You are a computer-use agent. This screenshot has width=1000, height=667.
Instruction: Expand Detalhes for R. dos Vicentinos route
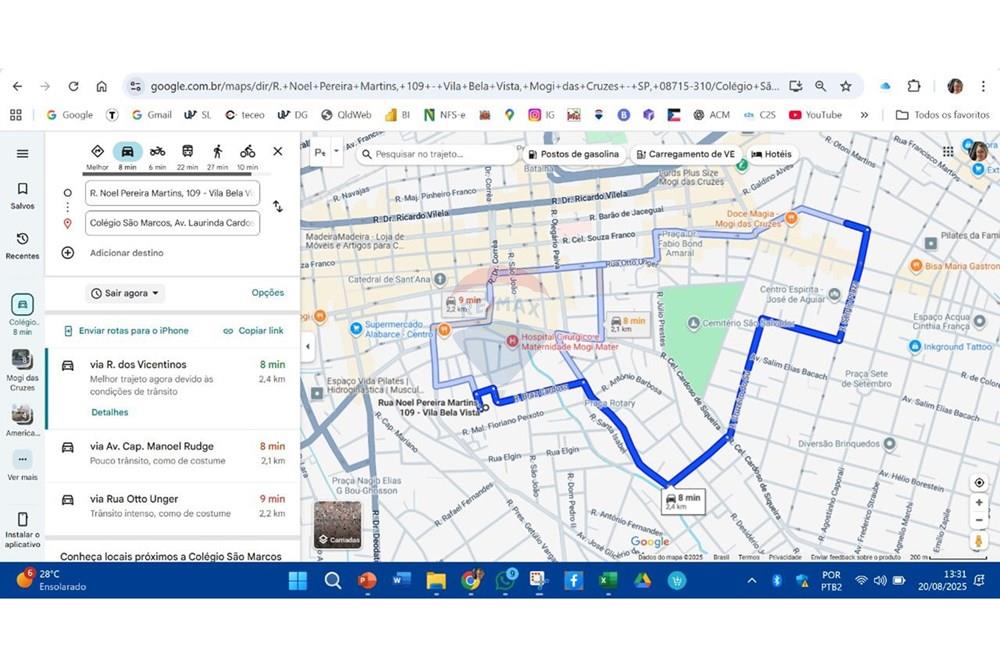(109, 412)
